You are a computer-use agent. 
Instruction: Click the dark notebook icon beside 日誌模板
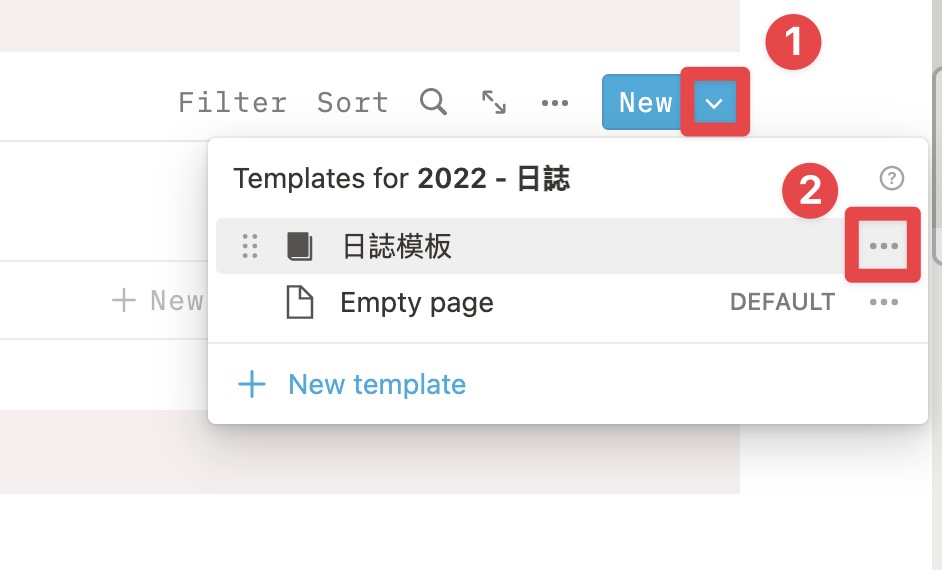coord(300,246)
